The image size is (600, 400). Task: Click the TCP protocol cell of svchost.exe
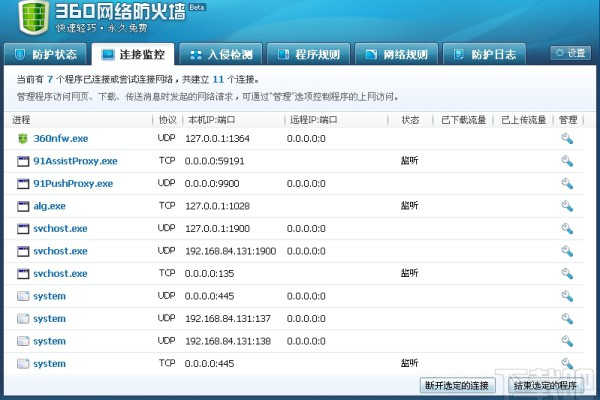tap(167, 273)
